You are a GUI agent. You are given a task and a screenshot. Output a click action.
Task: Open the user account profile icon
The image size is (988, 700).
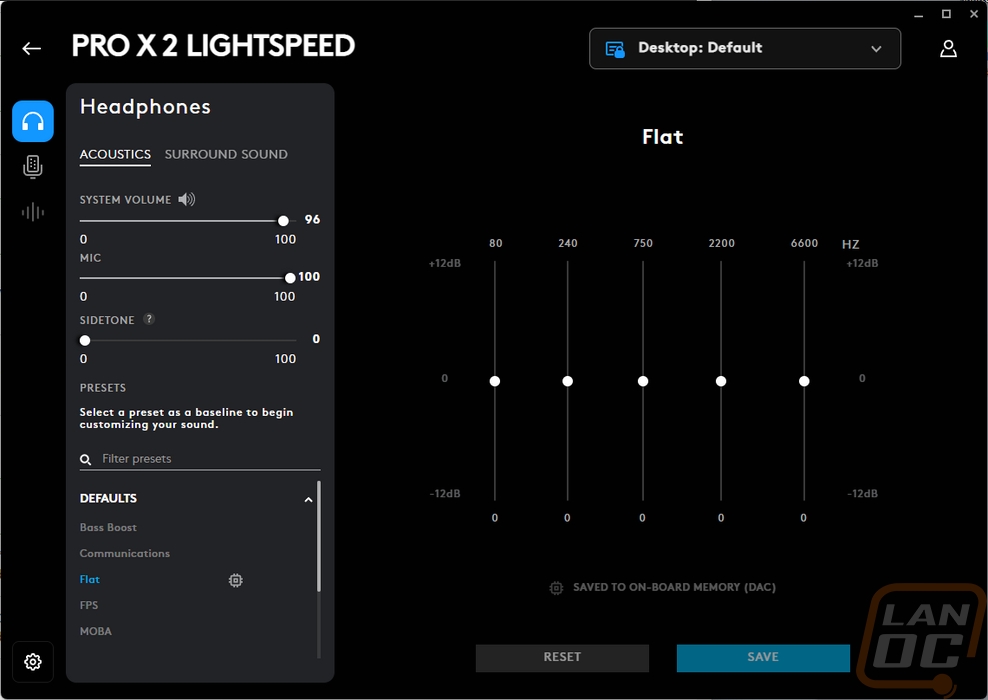coord(948,49)
